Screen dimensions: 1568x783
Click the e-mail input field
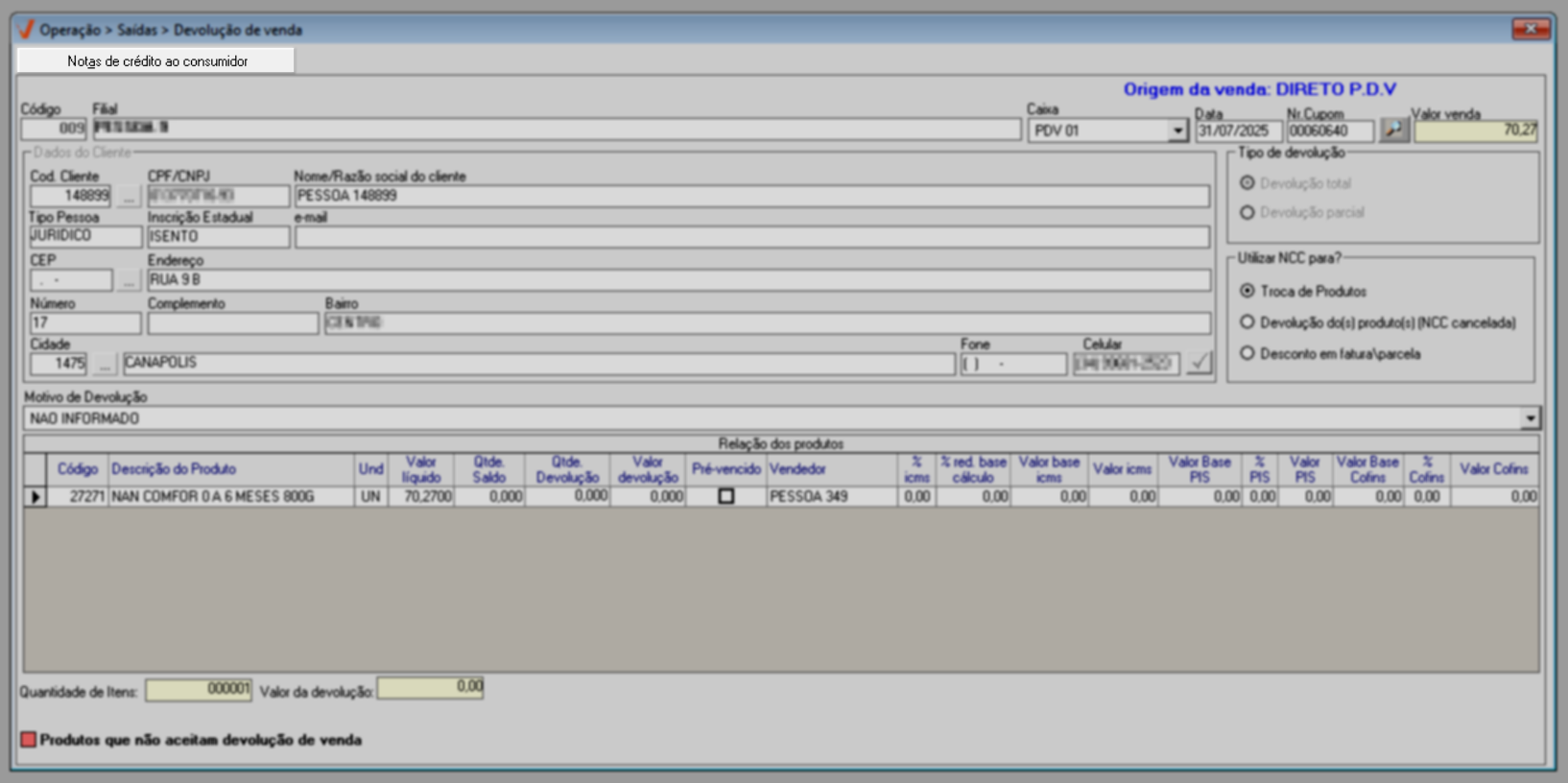coord(751,237)
